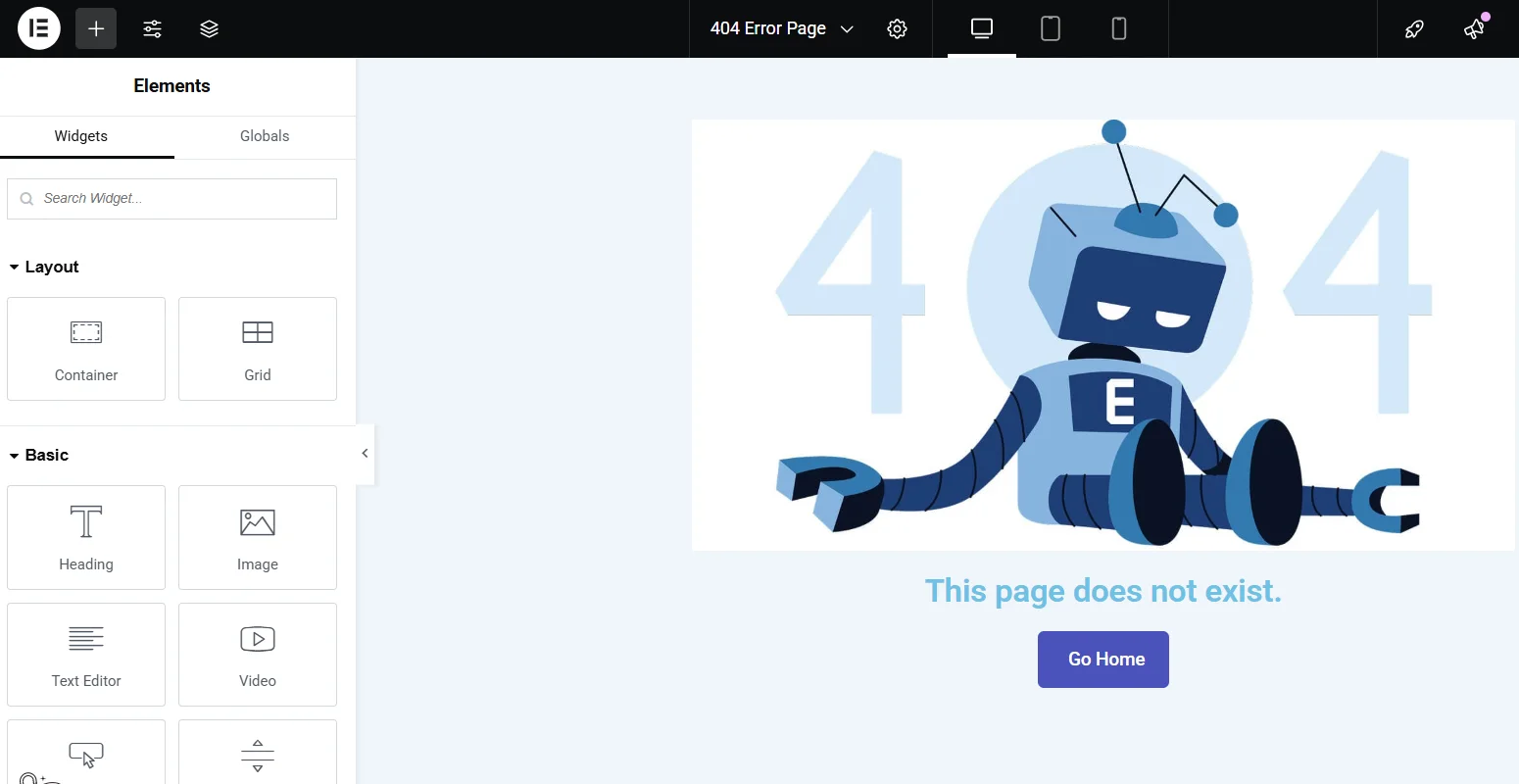Screen dimensions: 1519x784
Task: Open the layers structure icon
Action: [209, 28]
